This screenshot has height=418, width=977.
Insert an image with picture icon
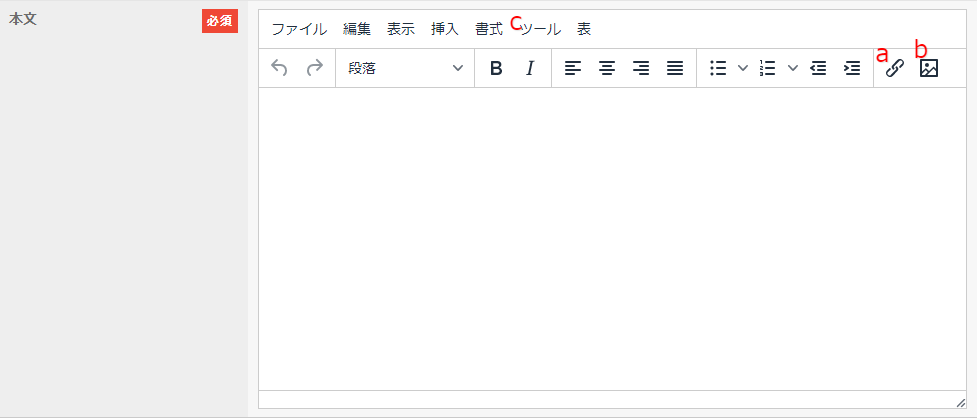[x=929, y=68]
